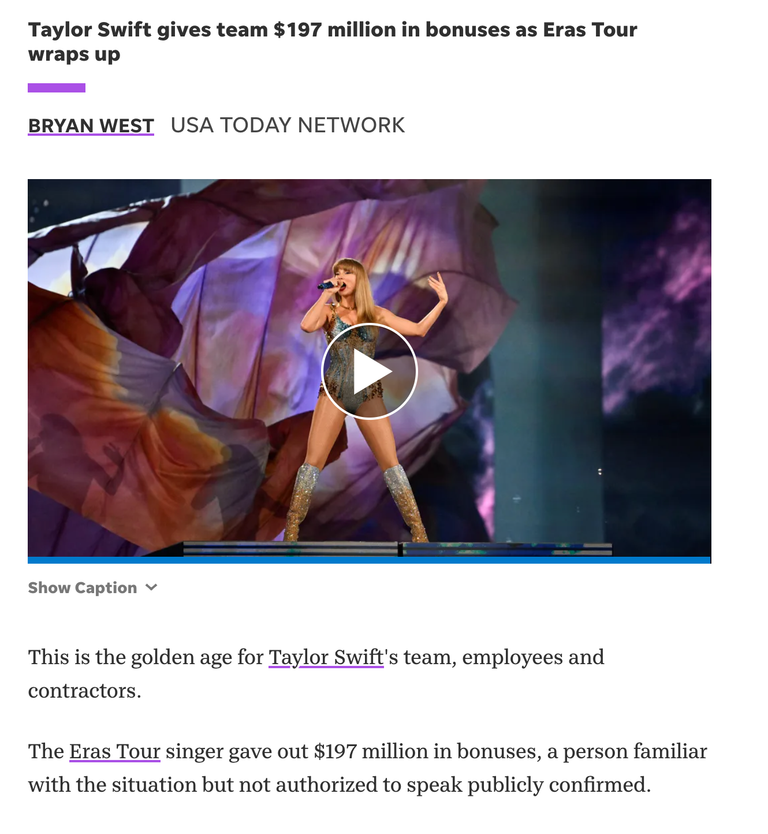
Task: Click the chevron beside Show Caption
Action: [152, 587]
